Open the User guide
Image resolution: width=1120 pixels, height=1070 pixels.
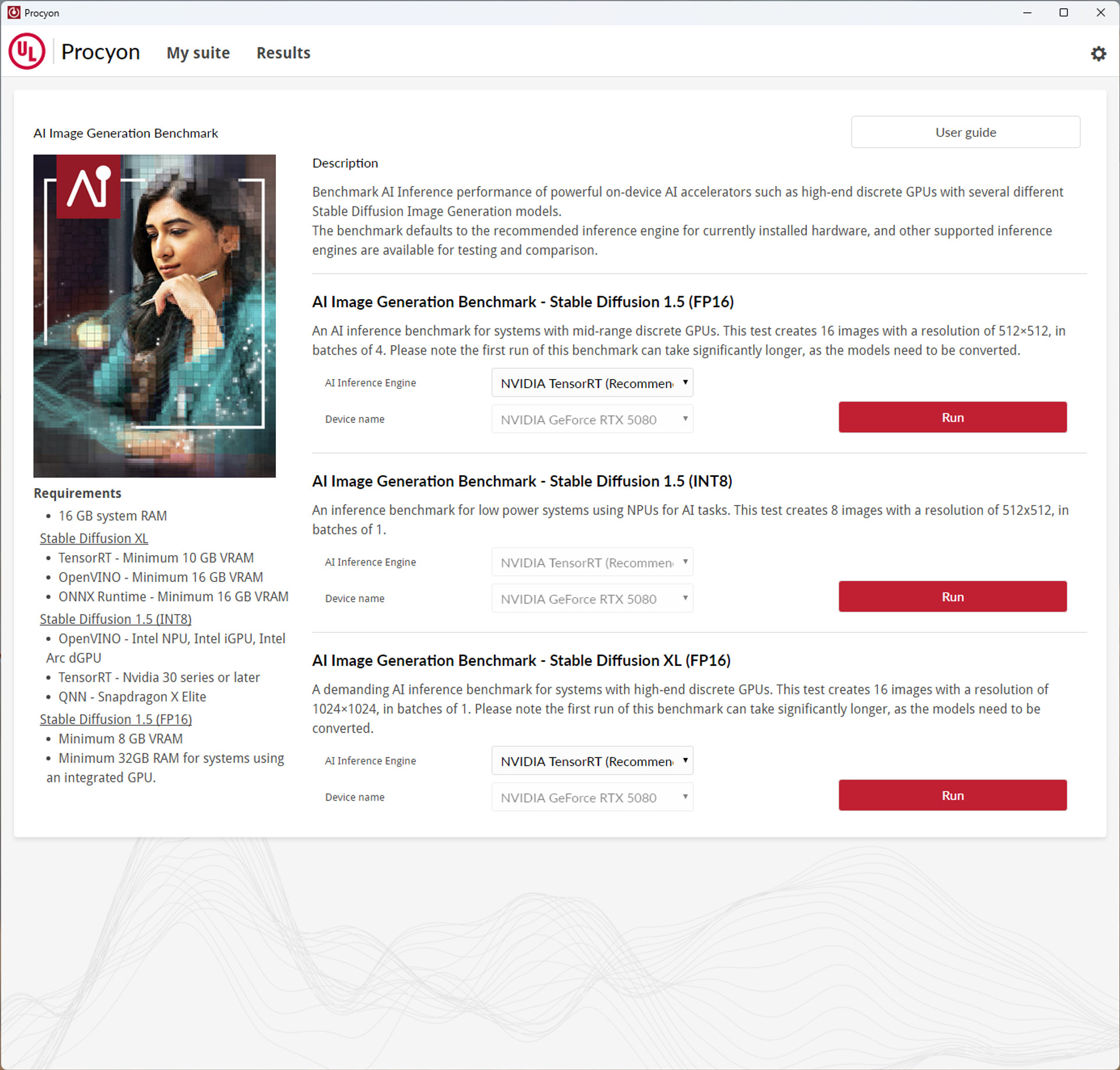coord(965,132)
